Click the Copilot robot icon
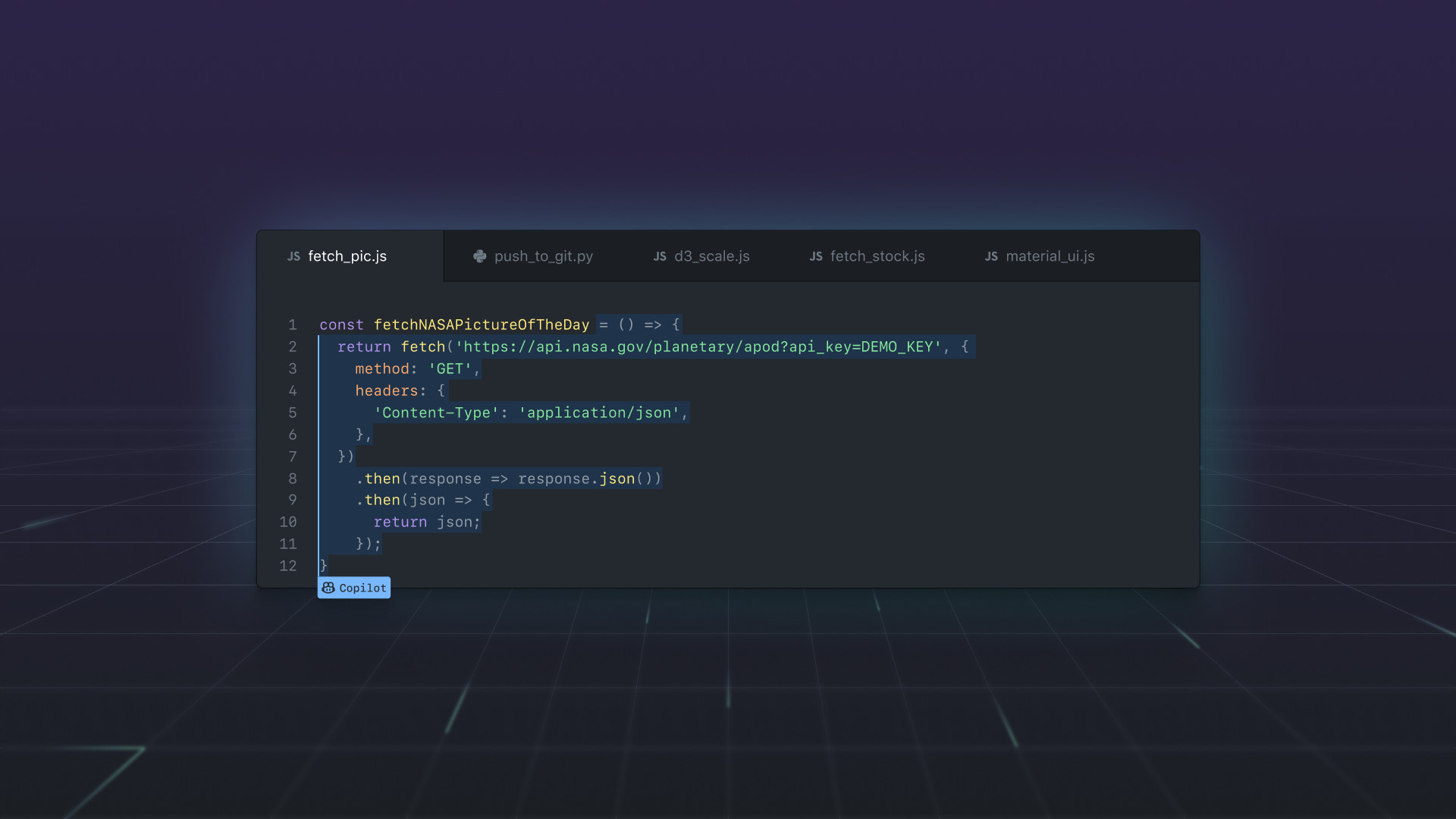1456x819 pixels. tap(328, 587)
